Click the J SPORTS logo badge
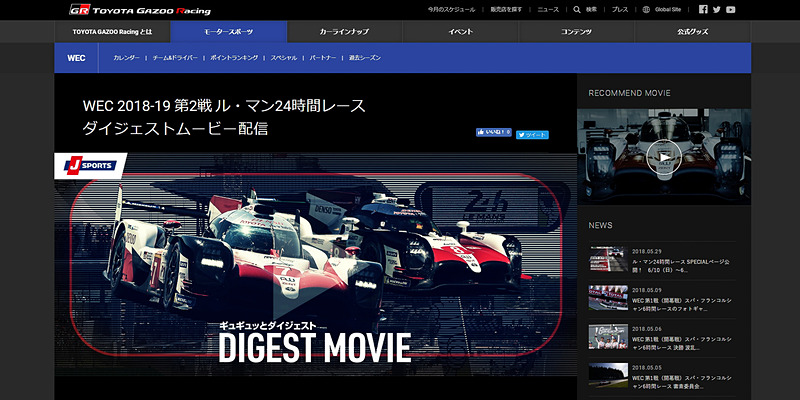The image size is (800, 400). 90,165
